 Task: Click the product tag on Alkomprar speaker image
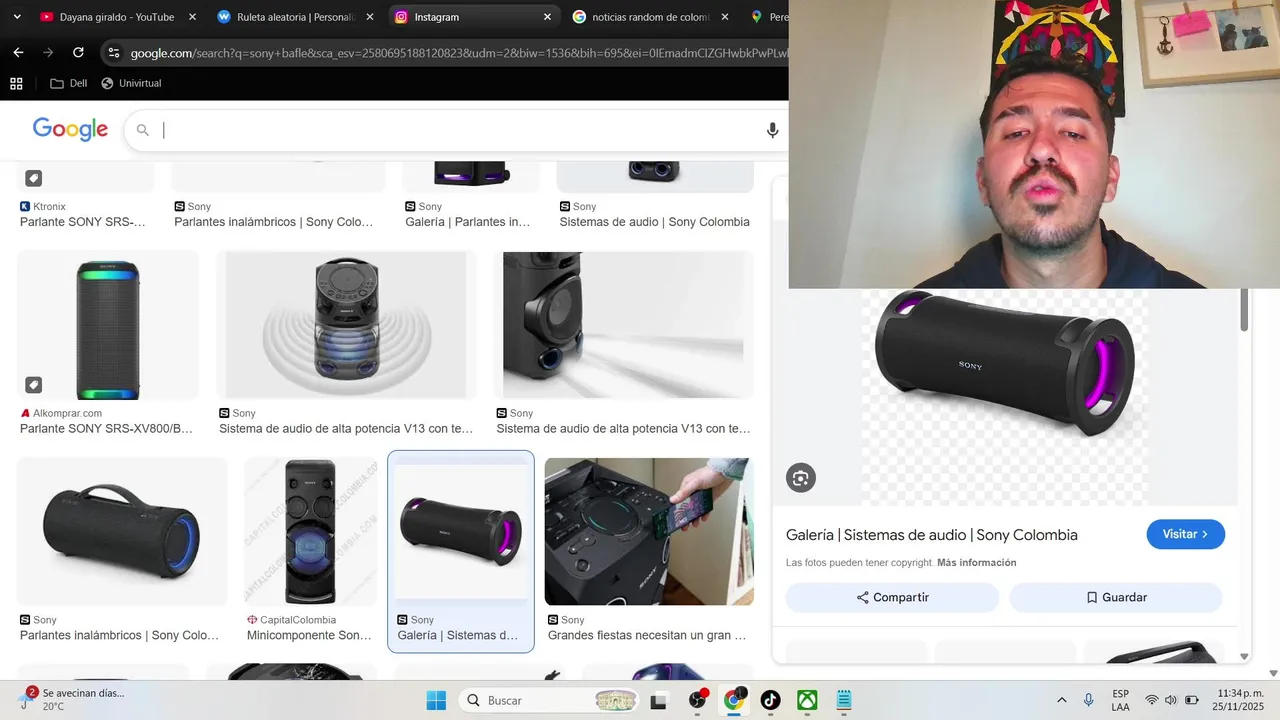point(33,385)
